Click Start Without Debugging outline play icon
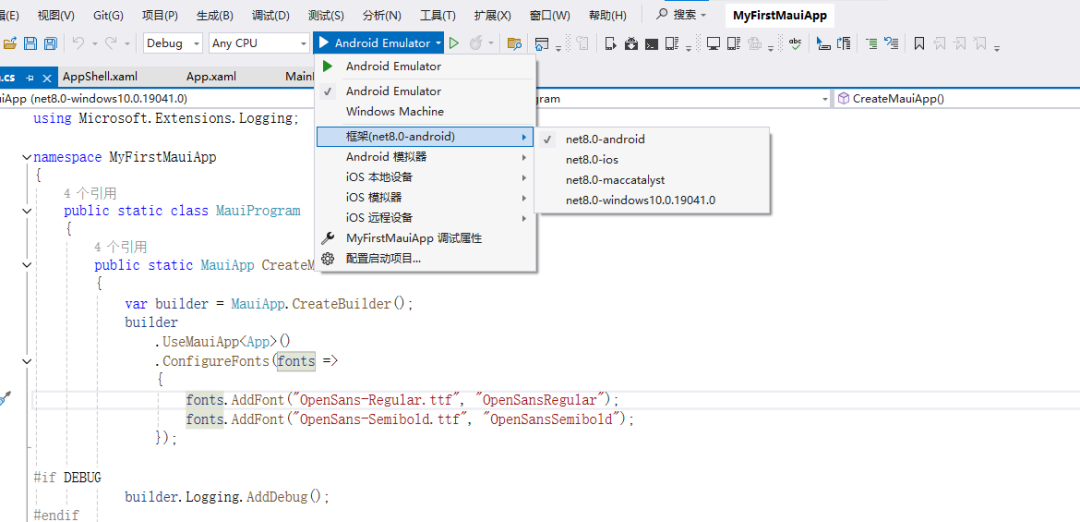Screen dimensions: 1080x522 point(453,43)
